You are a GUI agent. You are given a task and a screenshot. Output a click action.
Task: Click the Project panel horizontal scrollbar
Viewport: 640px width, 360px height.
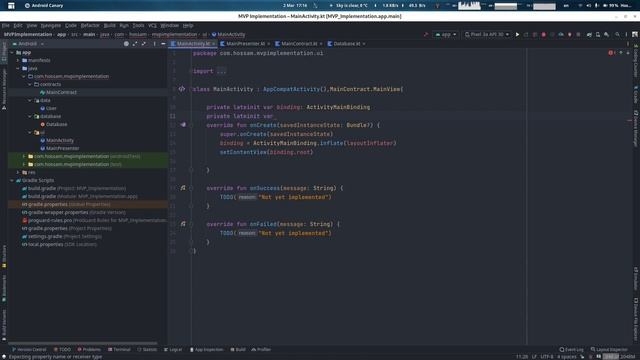82,343
